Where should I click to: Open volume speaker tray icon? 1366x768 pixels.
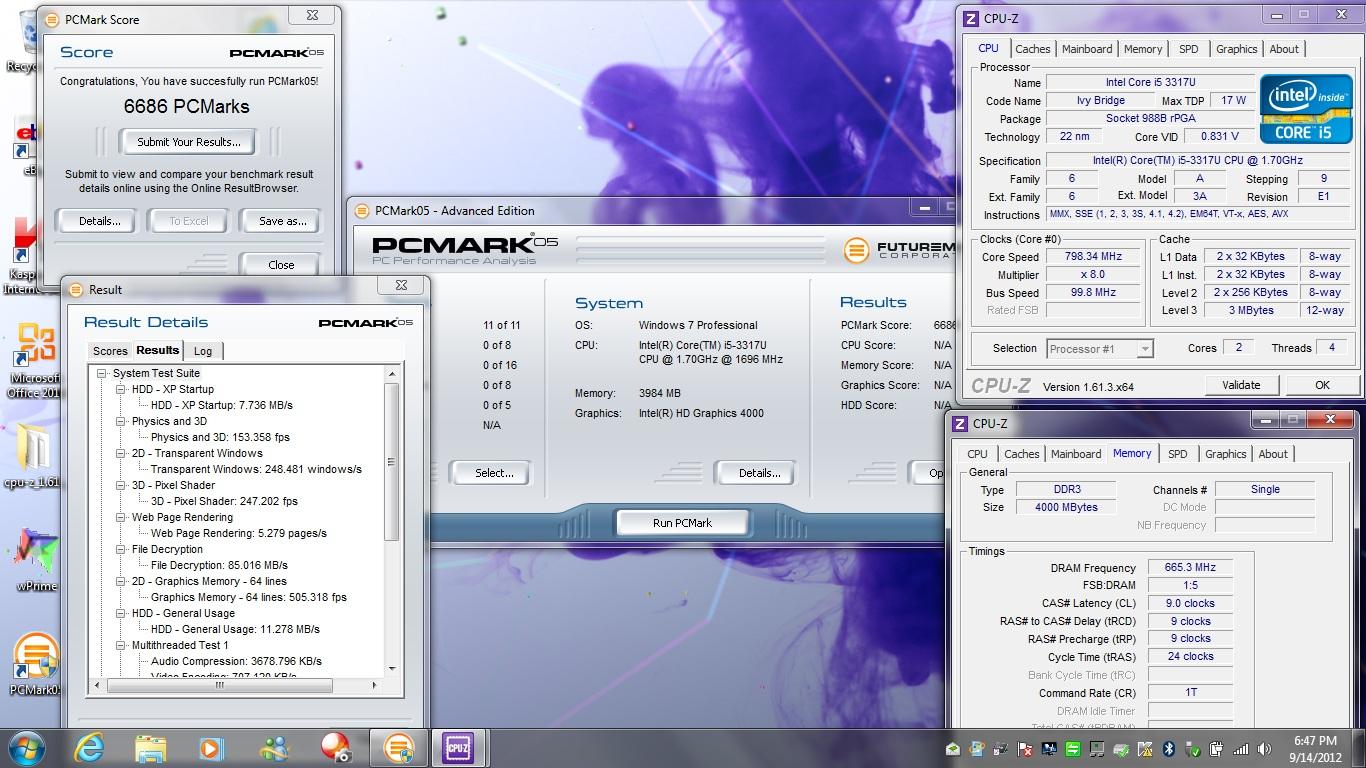pyautogui.click(x=1266, y=749)
